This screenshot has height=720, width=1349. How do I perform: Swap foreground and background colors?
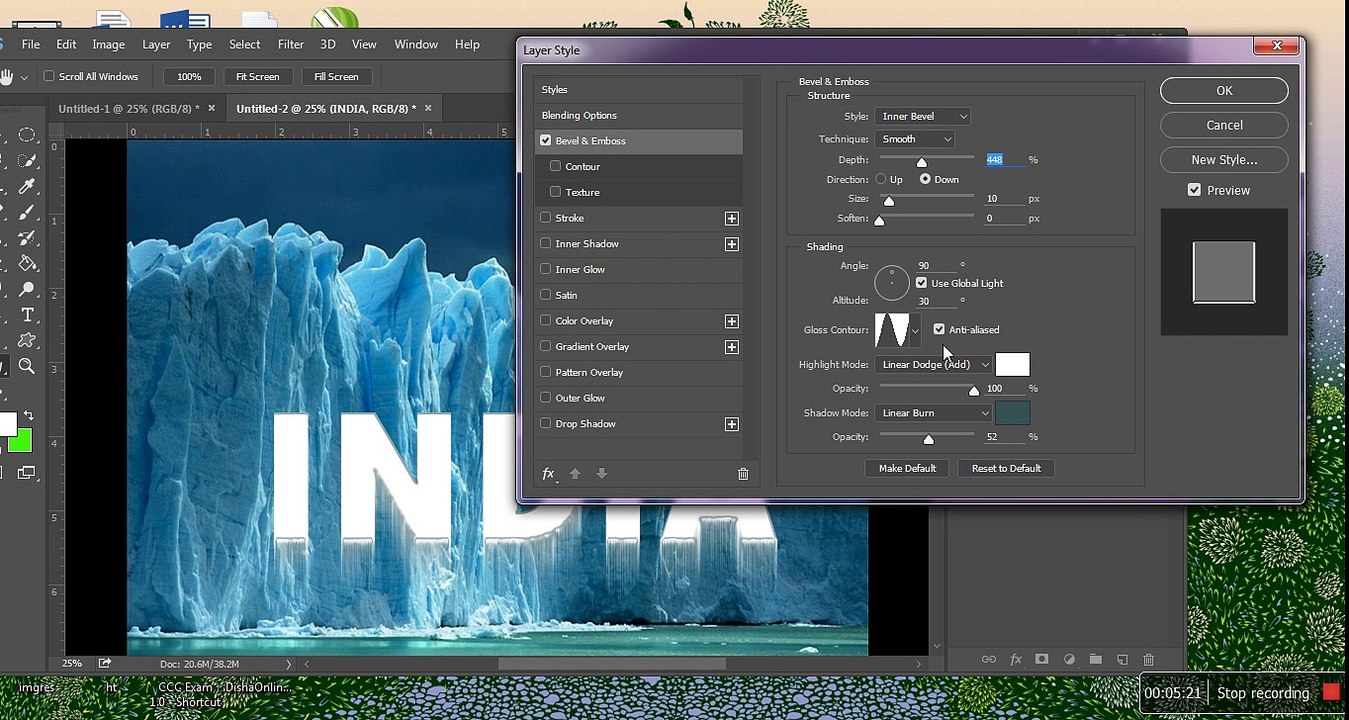[29, 415]
